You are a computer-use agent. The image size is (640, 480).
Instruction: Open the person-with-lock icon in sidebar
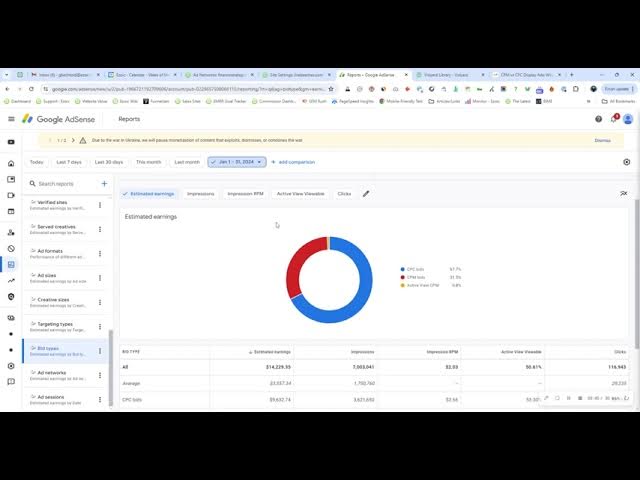(11, 232)
